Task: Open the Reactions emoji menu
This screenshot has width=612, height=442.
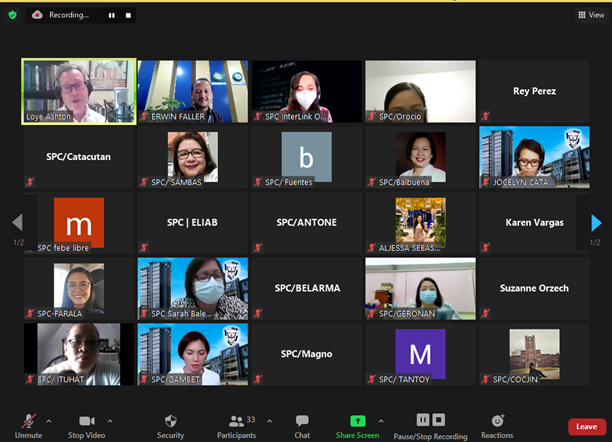Action: (x=497, y=426)
